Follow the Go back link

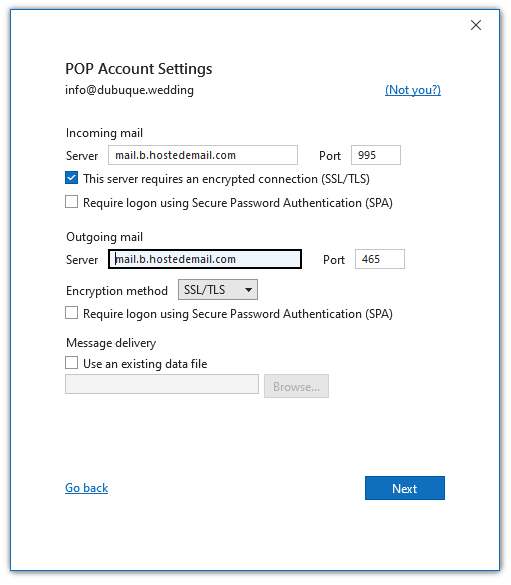87,488
